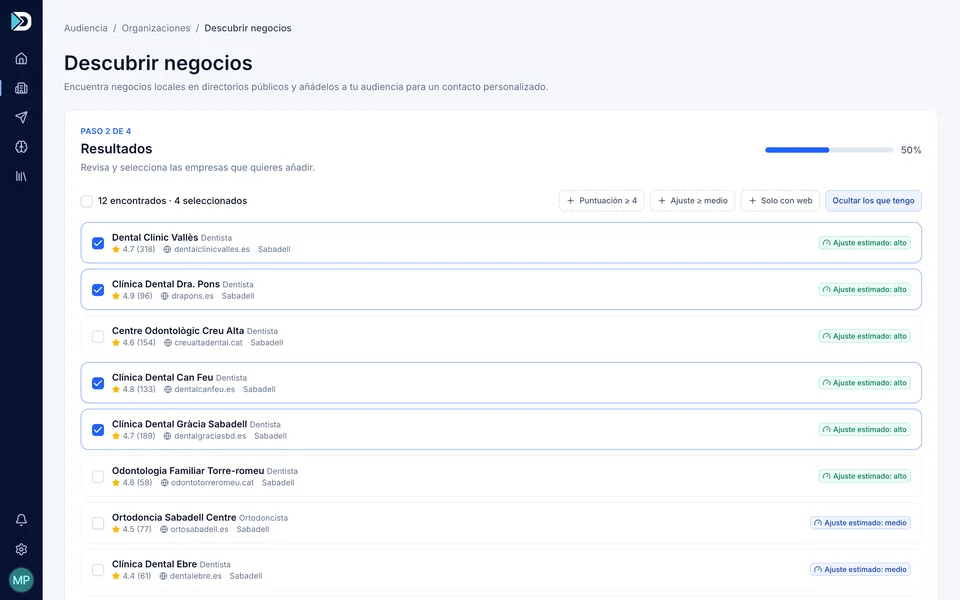Click the dentalgraciasbd.es website text
The width and height of the screenshot is (960, 600).
pyautogui.click(x=210, y=437)
